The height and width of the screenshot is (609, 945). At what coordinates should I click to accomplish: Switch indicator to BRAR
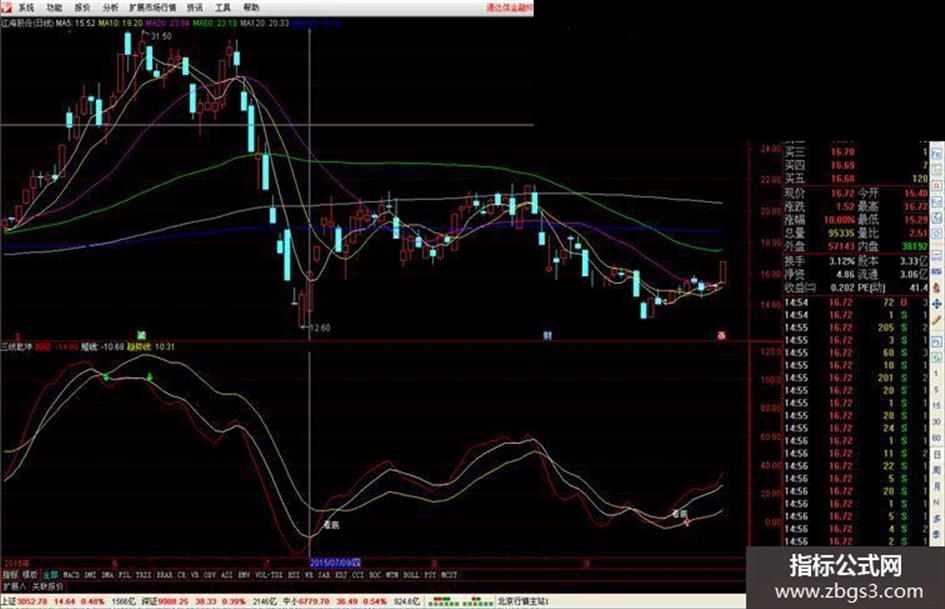pos(164,575)
